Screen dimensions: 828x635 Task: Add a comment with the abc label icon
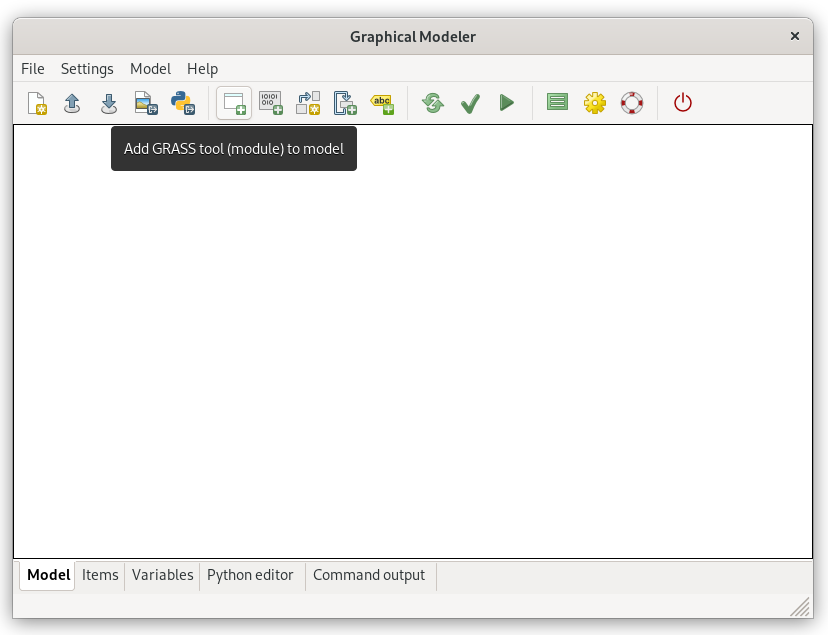pyautogui.click(x=382, y=103)
